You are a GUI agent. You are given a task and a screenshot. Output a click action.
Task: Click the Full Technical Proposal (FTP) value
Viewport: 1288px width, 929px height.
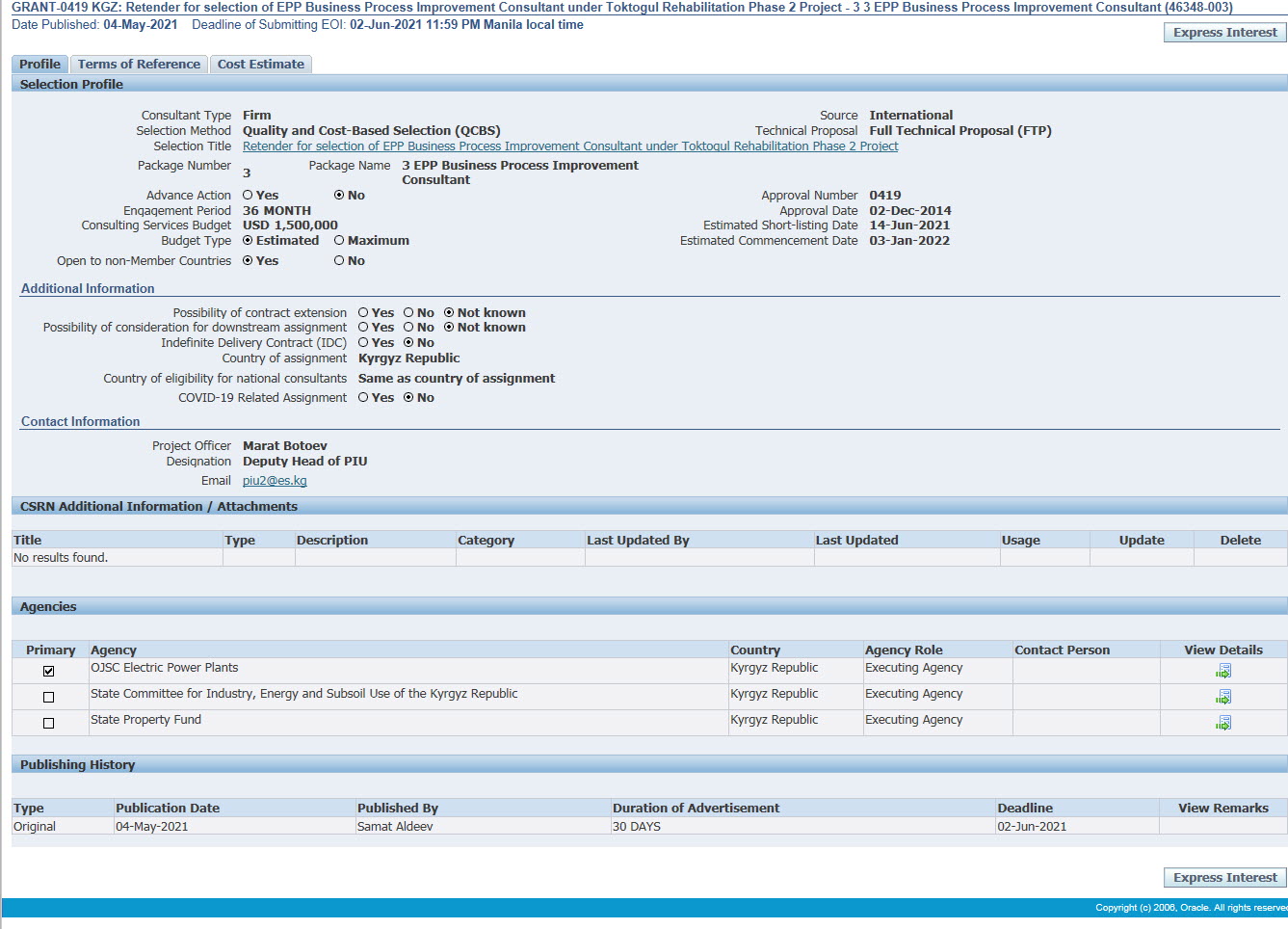tap(960, 130)
